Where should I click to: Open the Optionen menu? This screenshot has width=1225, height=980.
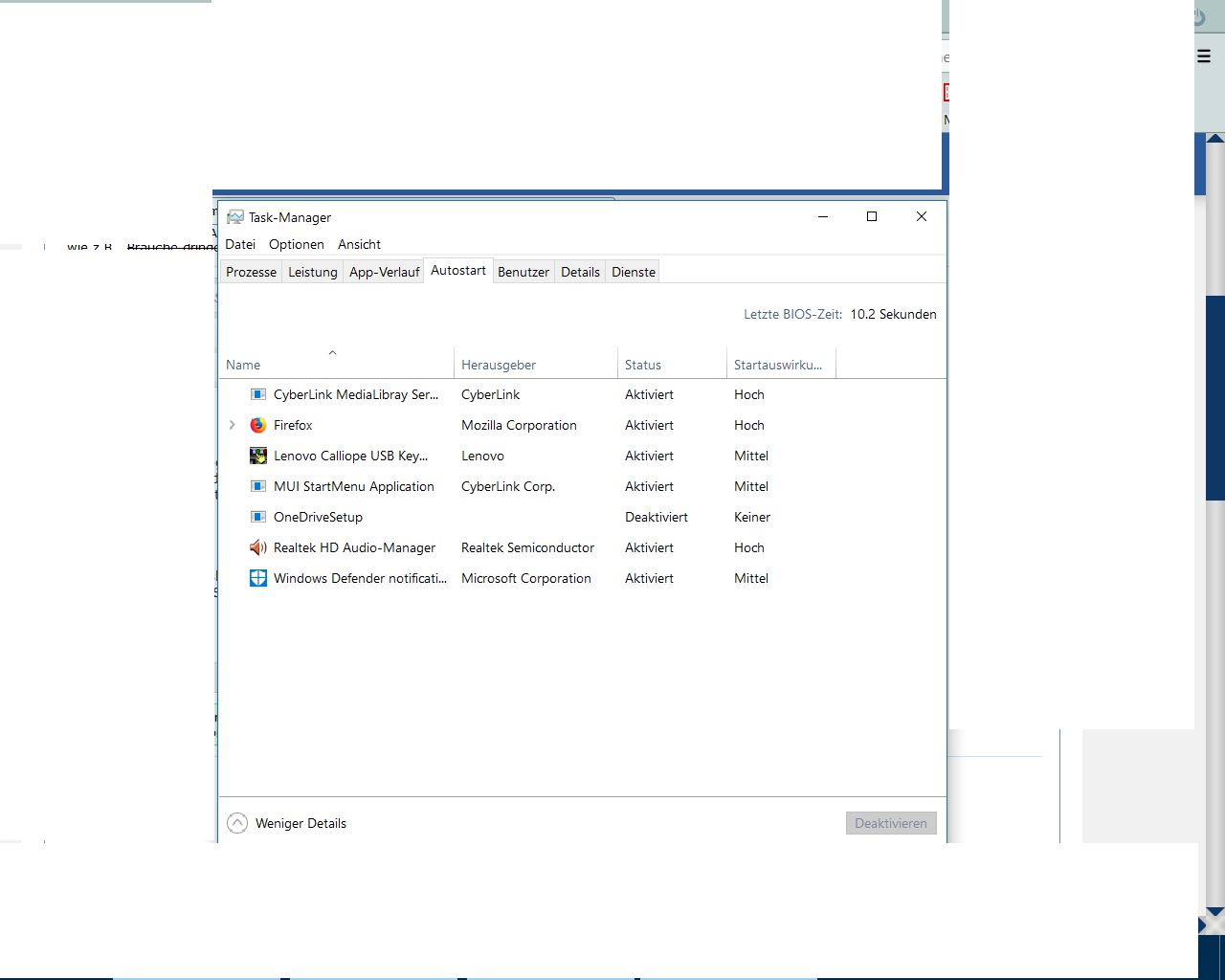coord(297,244)
